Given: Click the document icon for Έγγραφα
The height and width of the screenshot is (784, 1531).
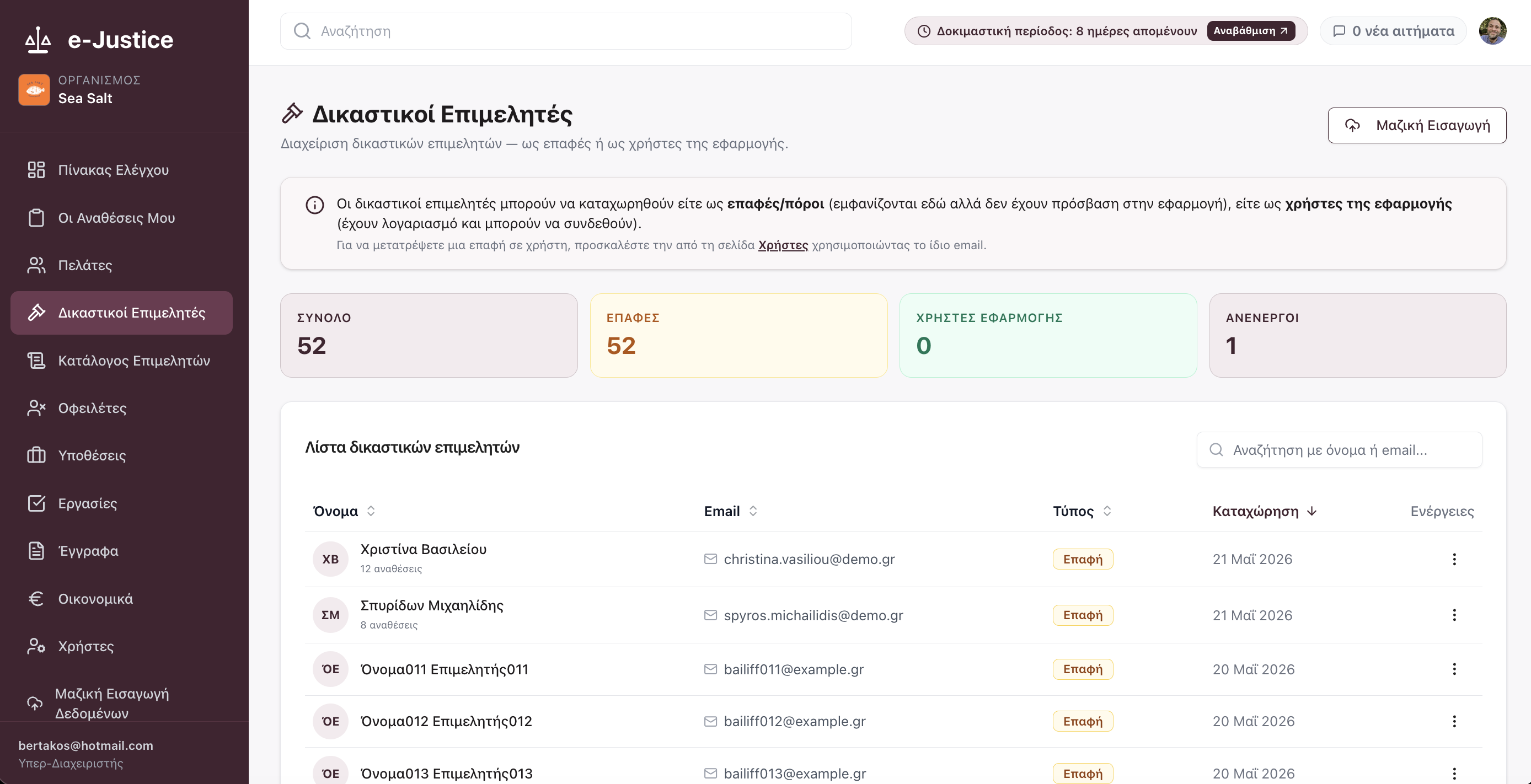Looking at the screenshot, I should pyautogui.click(x=36, y=551).
